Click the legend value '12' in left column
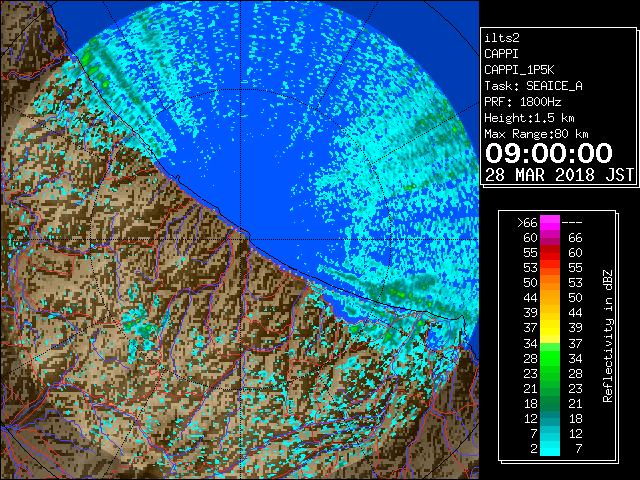 point(531,418)
